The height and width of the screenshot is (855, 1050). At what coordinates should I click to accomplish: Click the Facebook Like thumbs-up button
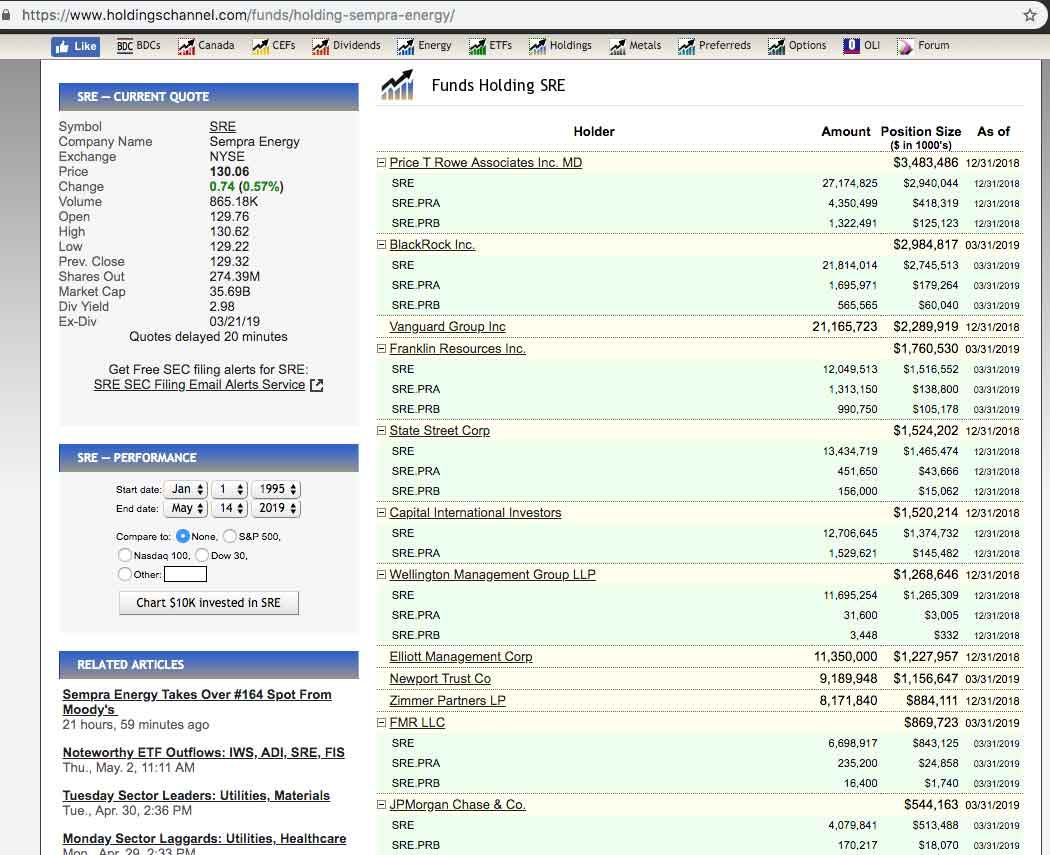click(76, 46)
